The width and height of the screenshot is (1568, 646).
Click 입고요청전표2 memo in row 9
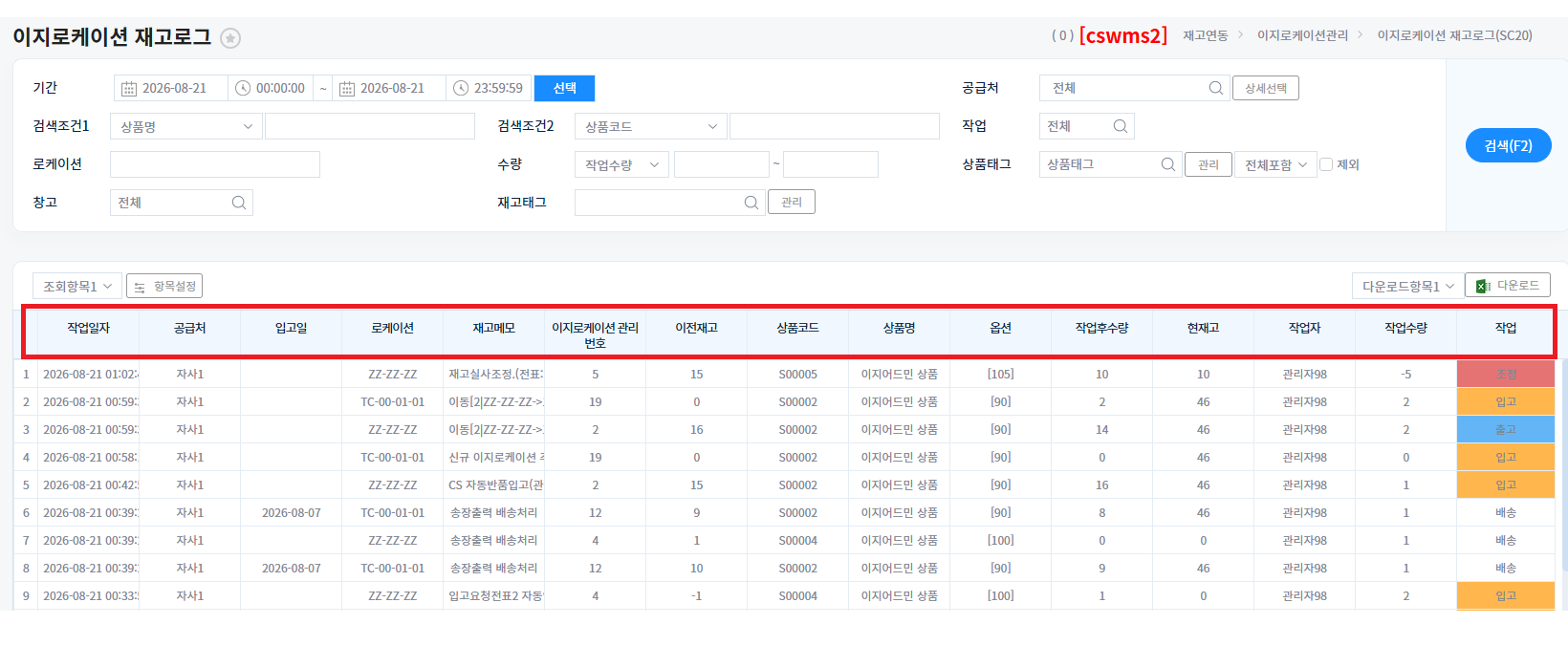495,595
